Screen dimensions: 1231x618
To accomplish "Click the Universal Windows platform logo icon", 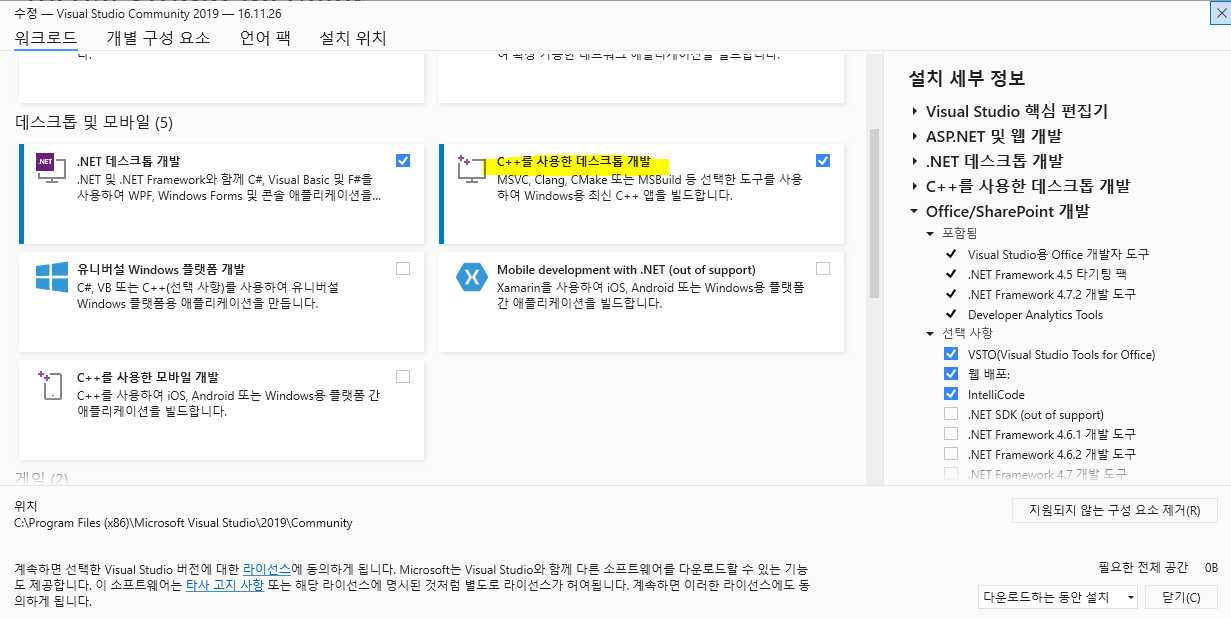I will point(51,277).
